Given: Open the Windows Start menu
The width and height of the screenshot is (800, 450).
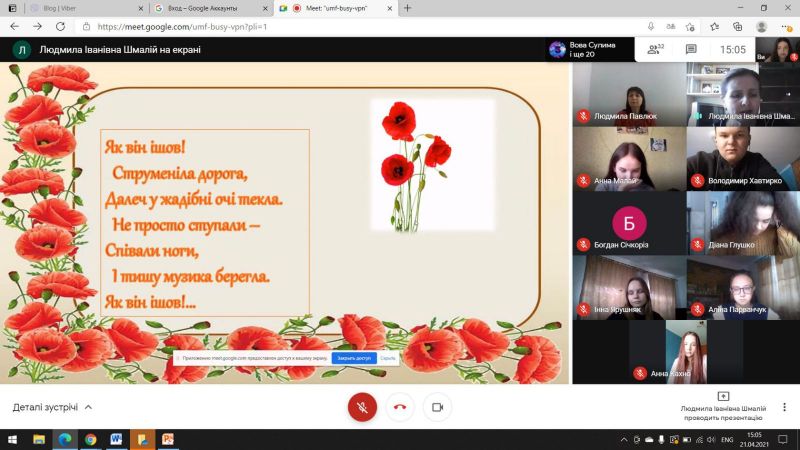Looking at the screenshot, I should [12, 439].
